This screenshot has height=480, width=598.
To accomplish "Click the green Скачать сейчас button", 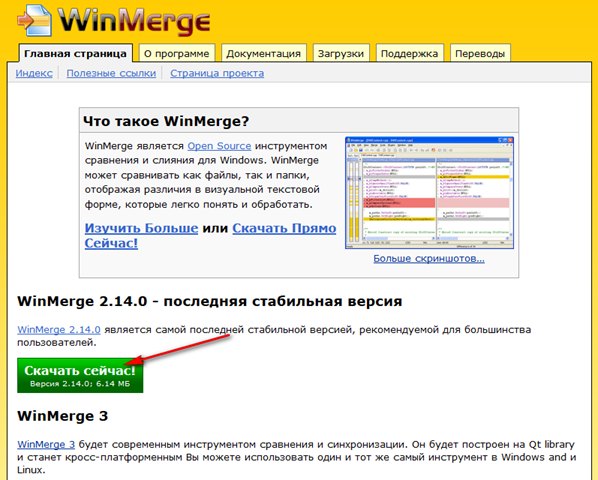I will pyautogui.click(x=80, y=375).
